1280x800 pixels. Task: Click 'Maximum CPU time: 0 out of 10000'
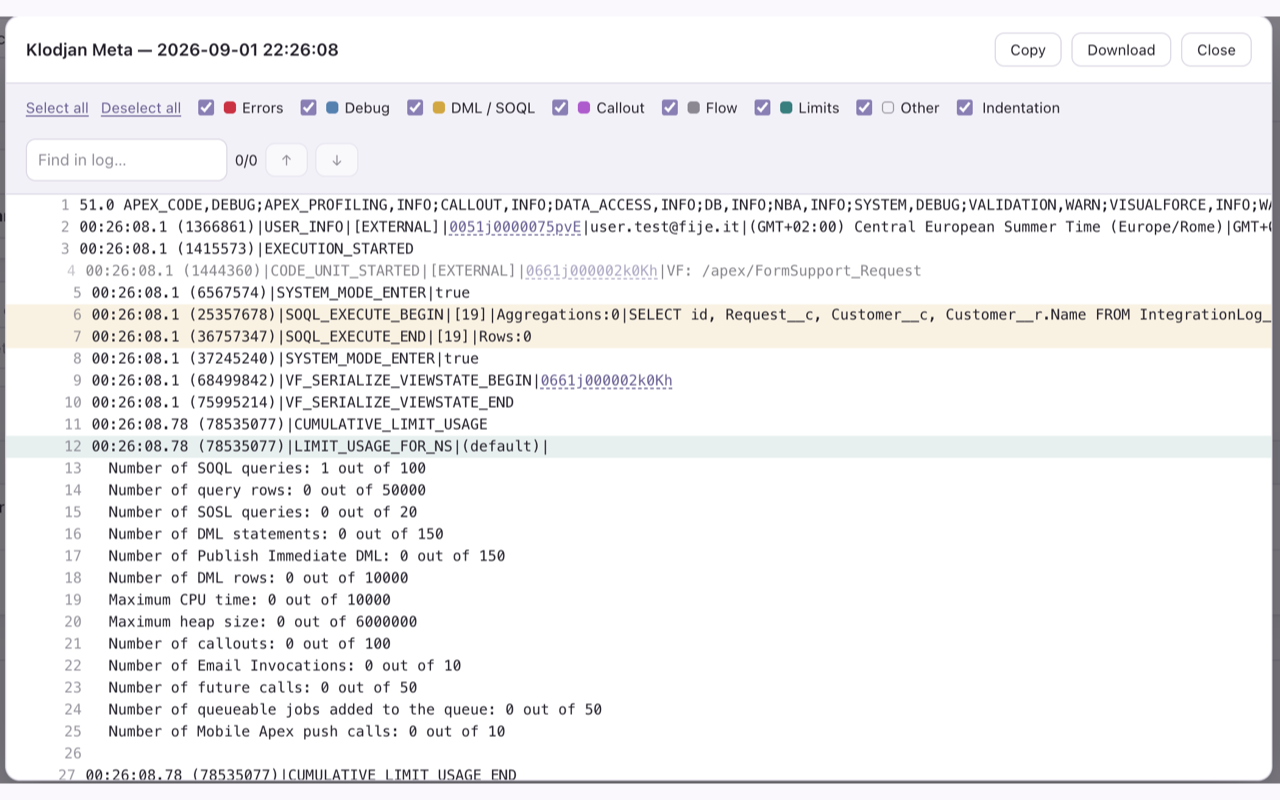250,601
